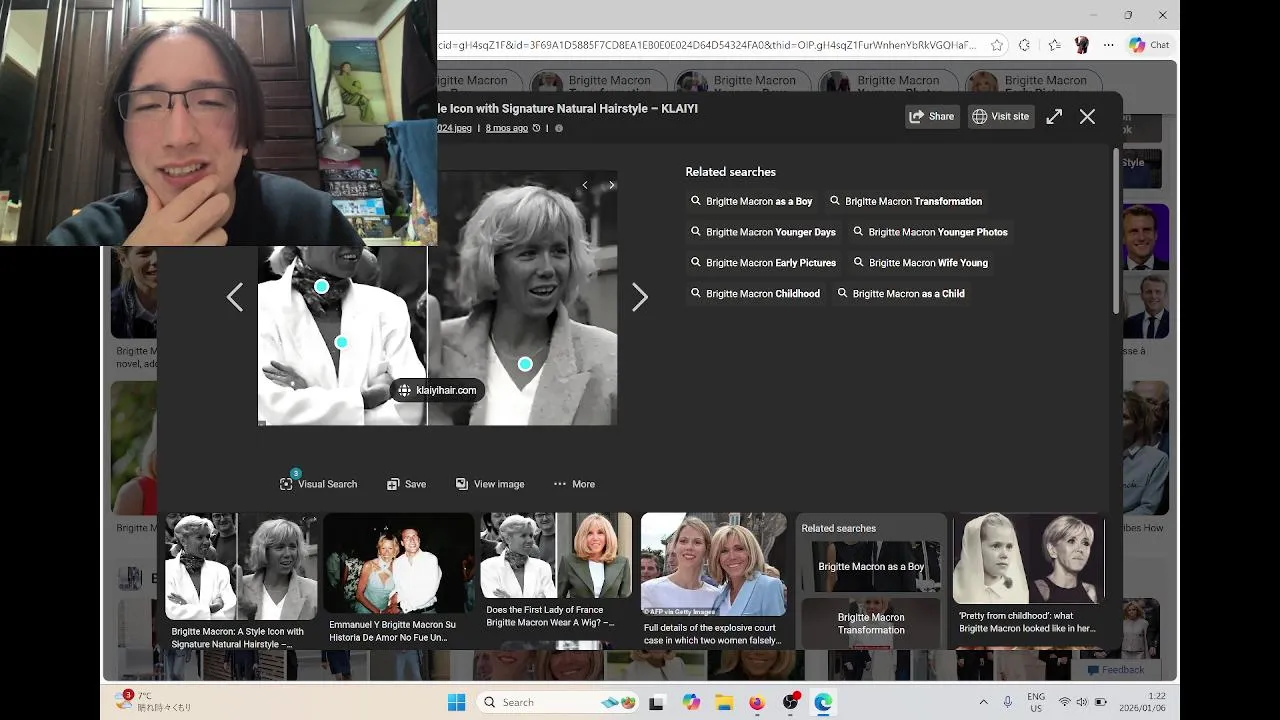Open Copilot Chat in Edge toolbar
This screenshot has width=1280, height=720.
click(1148, 45)
